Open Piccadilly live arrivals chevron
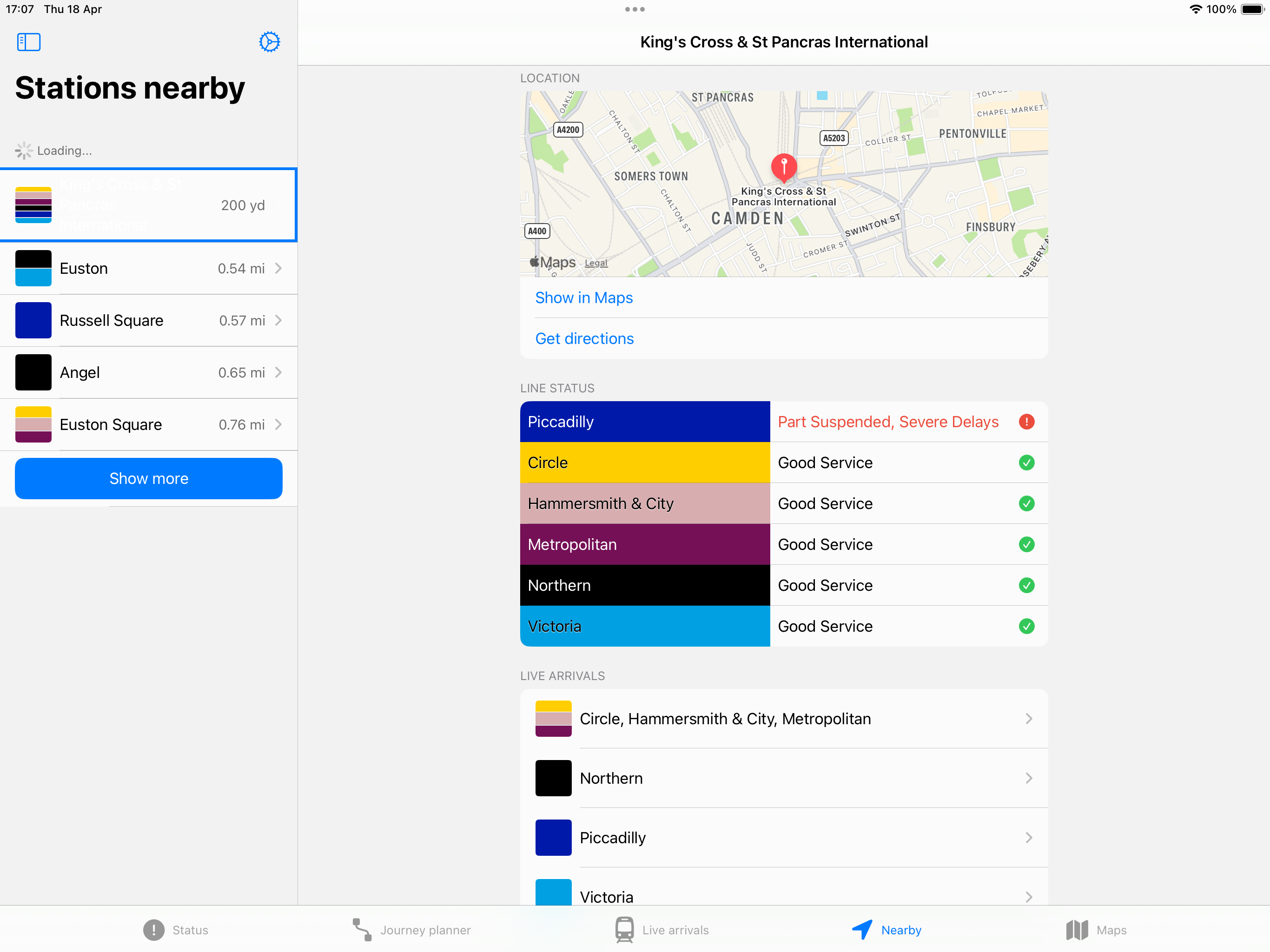Image resolution: width=1270 pixels, height=952 pixels. pos(1029,838)
